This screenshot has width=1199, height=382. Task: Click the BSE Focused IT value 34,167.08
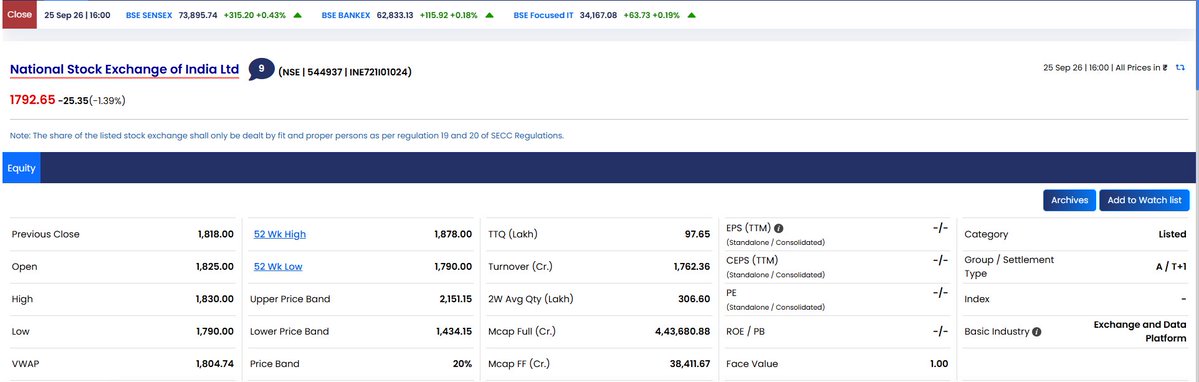(x=599, y=15)
